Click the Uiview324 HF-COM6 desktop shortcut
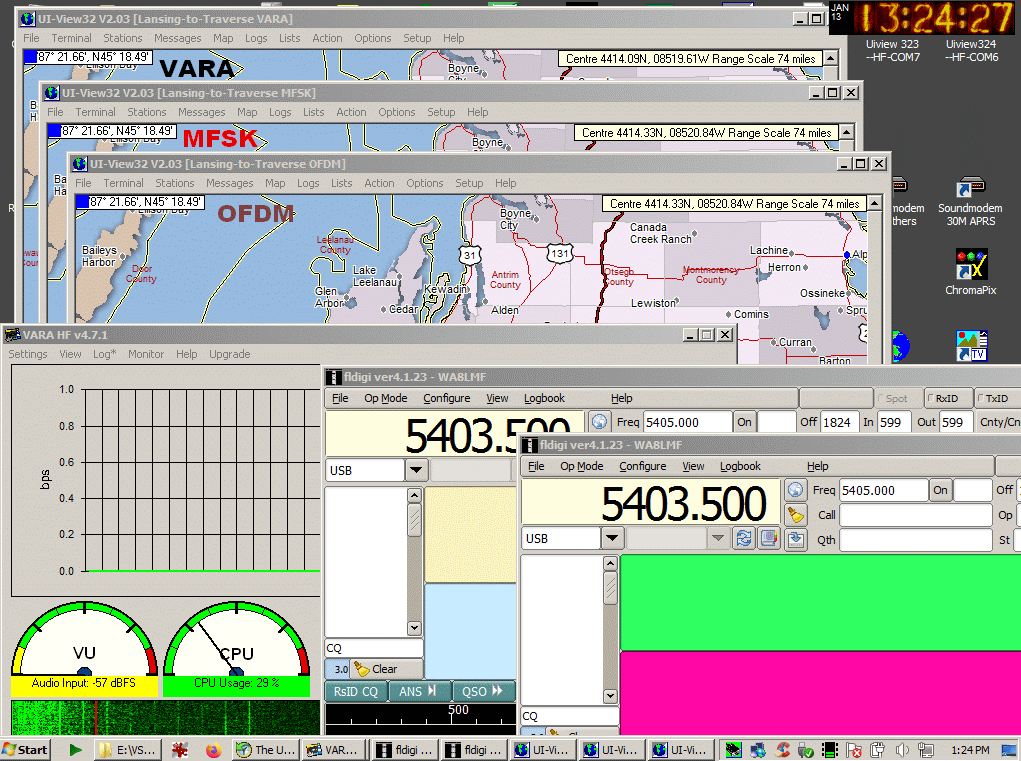The image size is (1021, 761). coord(971,50)
